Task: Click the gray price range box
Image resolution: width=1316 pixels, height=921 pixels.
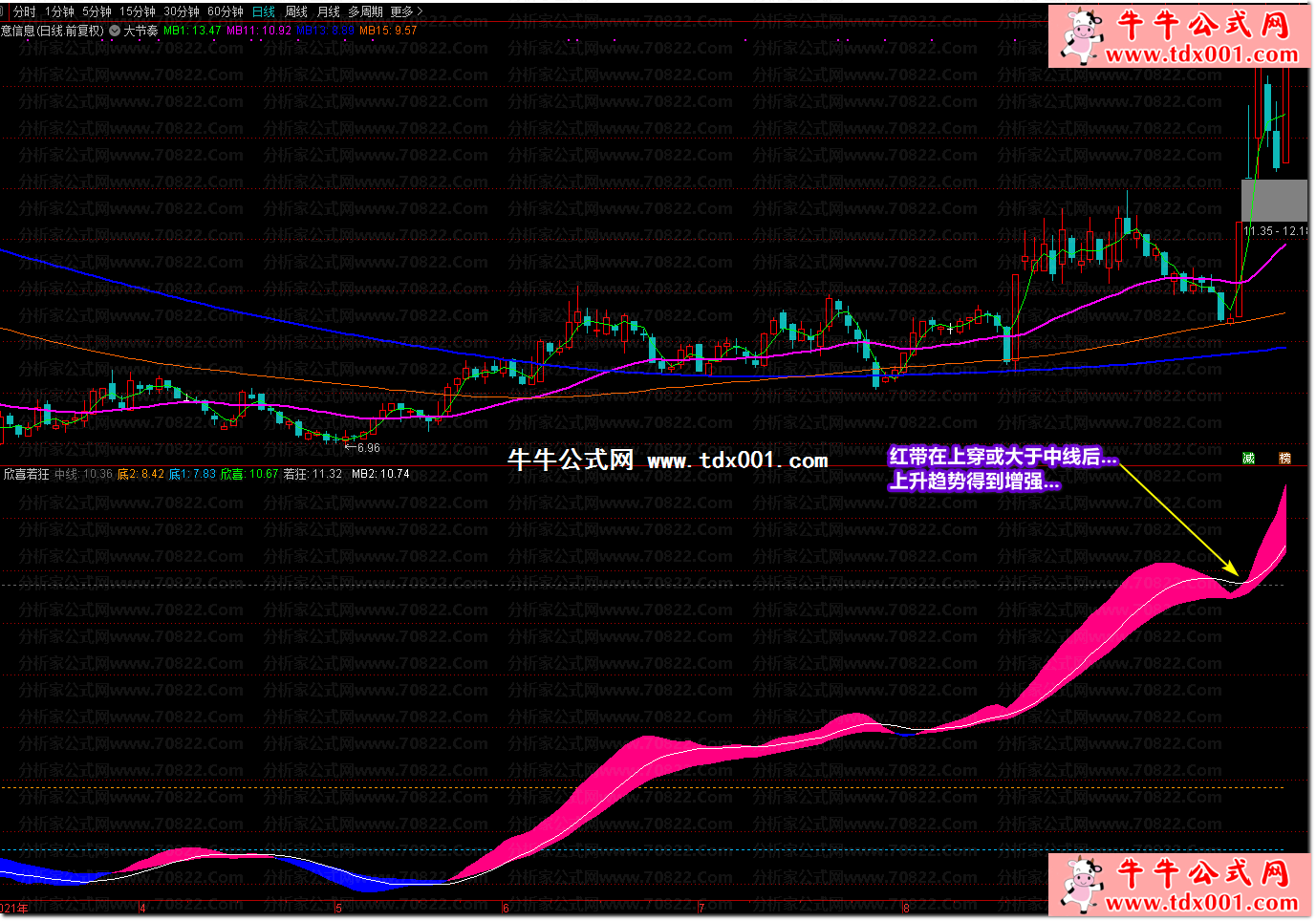Action: pos(1274,201)
